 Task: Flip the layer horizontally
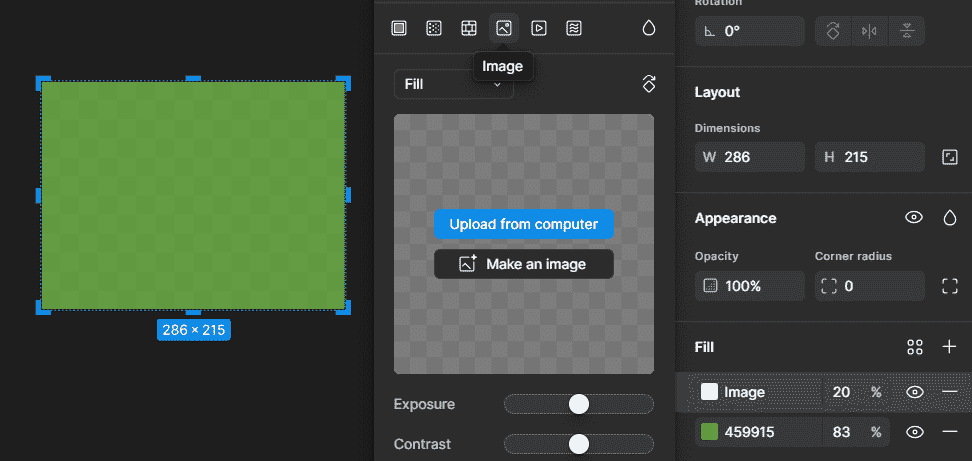870,31
